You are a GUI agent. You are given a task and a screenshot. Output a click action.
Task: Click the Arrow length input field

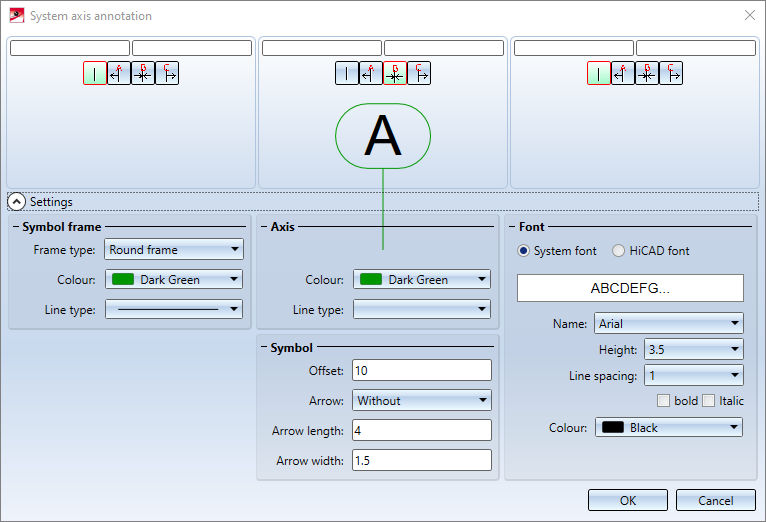(422, 430)
